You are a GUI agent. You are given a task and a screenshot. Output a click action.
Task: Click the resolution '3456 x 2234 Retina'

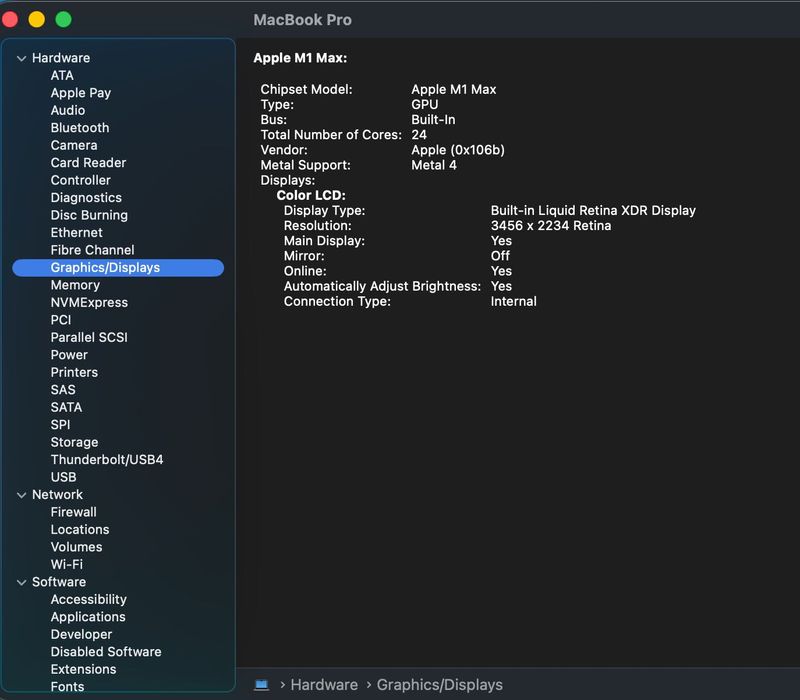(551, 226)
